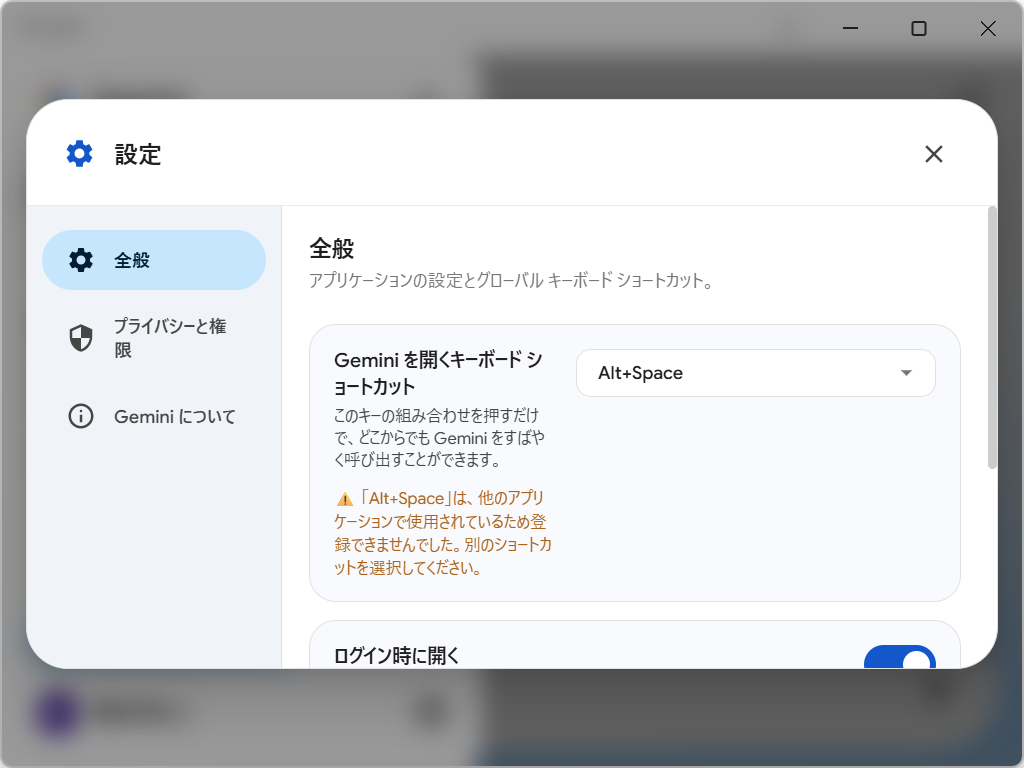Minimize the application window

pyautogui.click(x=850, y=28)
